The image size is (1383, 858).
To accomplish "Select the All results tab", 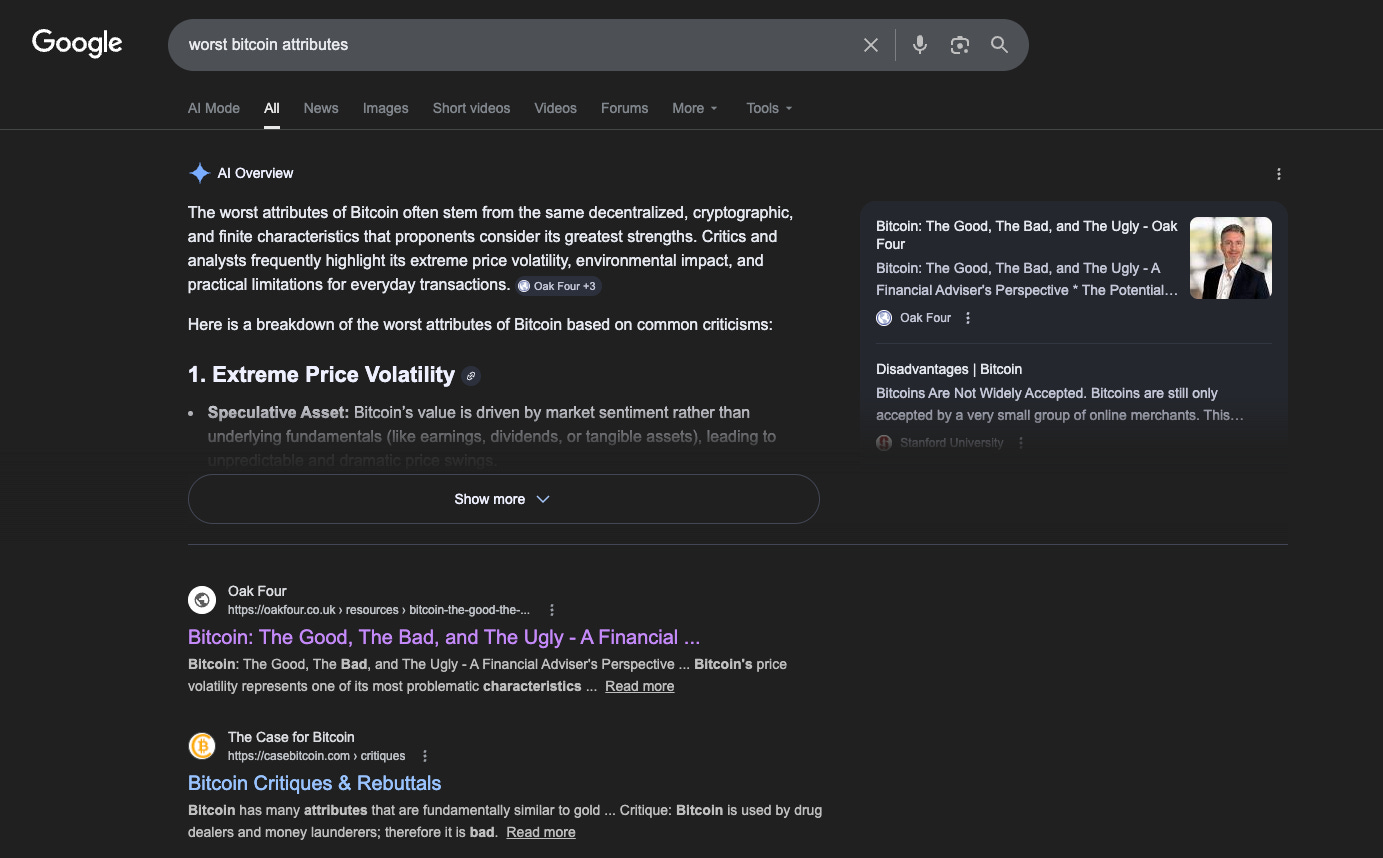I will pos(272,108).
